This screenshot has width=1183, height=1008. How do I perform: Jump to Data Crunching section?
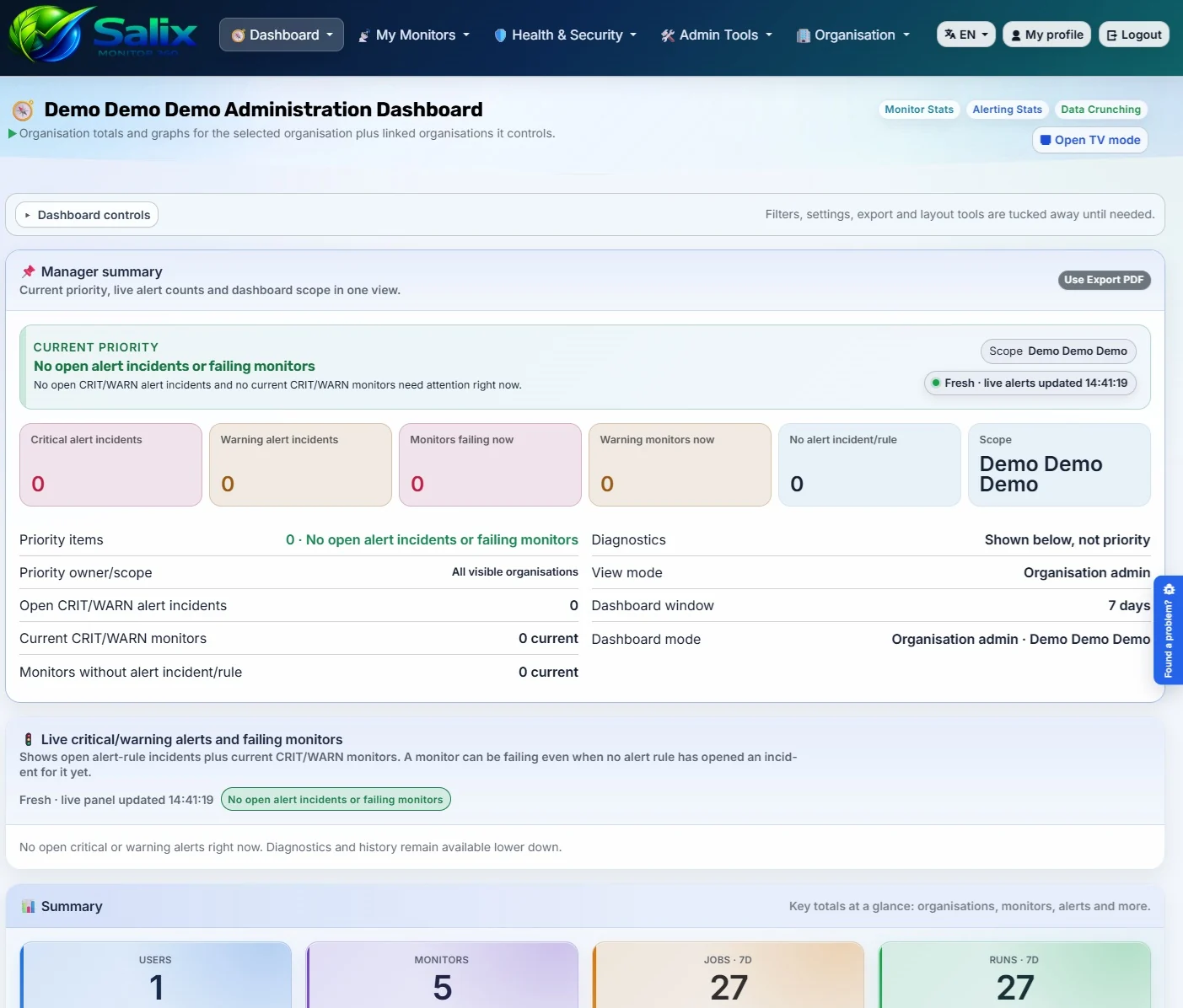[x=1100, y=110]
